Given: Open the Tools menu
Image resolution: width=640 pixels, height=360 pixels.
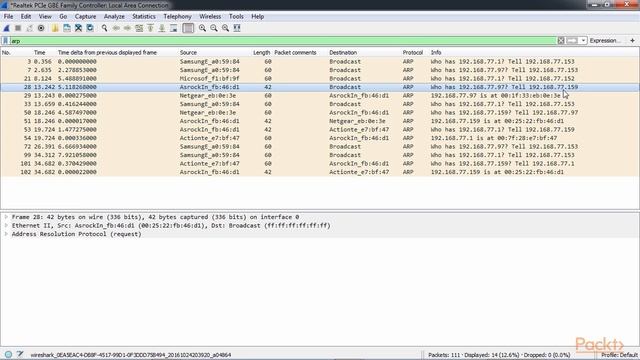Looking at the screenshot, I should pyautogui.click(x=236, y=16).
